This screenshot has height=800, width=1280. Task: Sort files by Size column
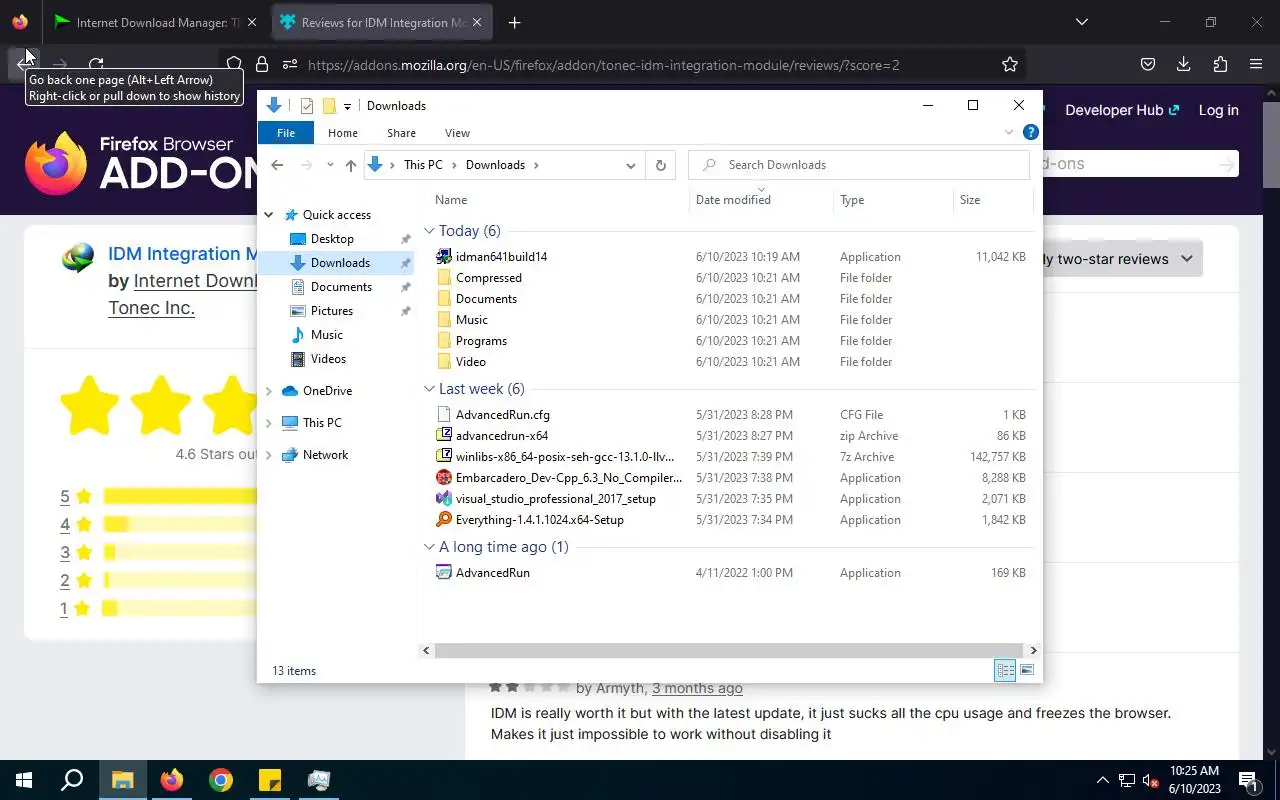993,200
